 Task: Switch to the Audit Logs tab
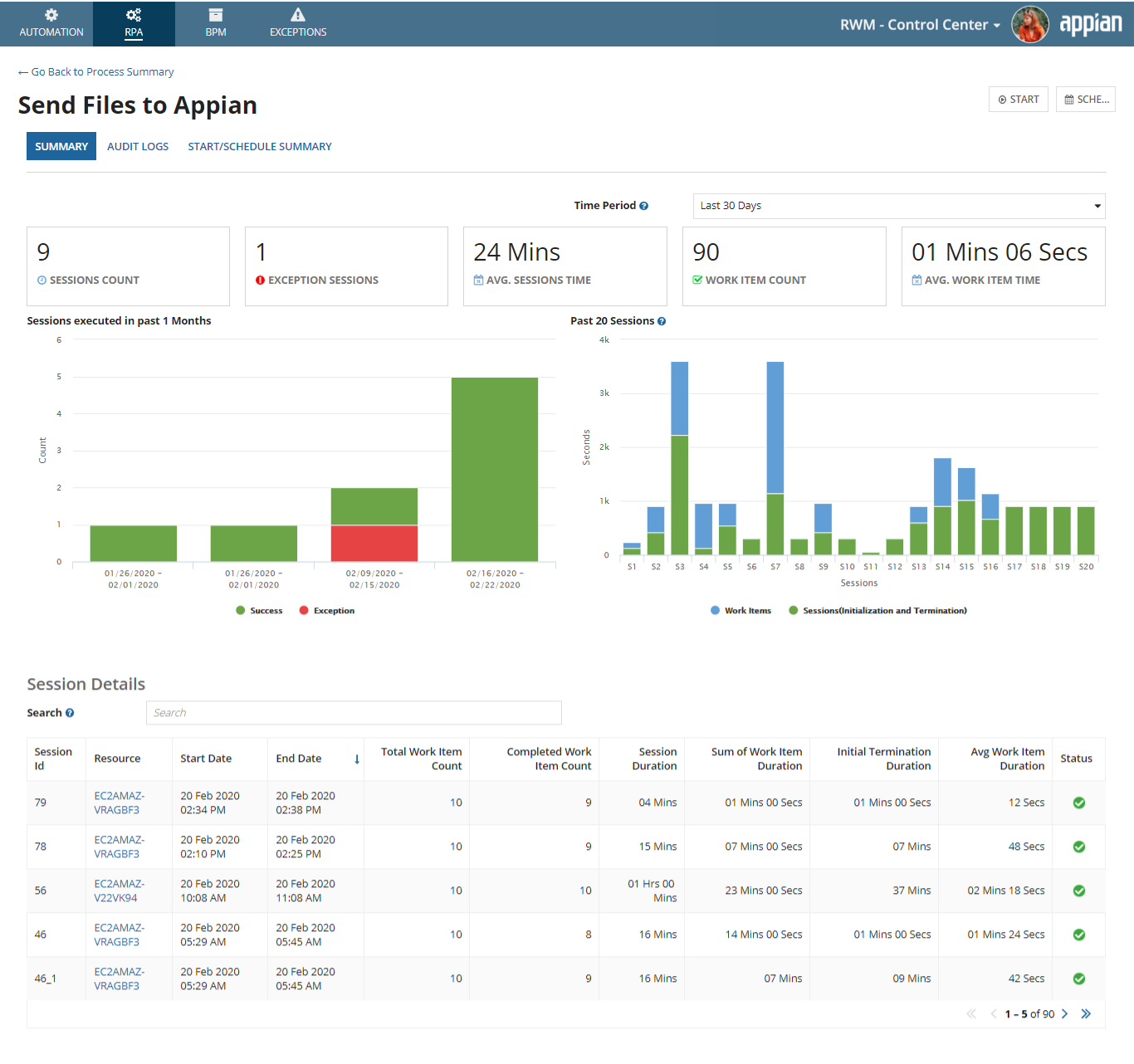pos(138,146)
